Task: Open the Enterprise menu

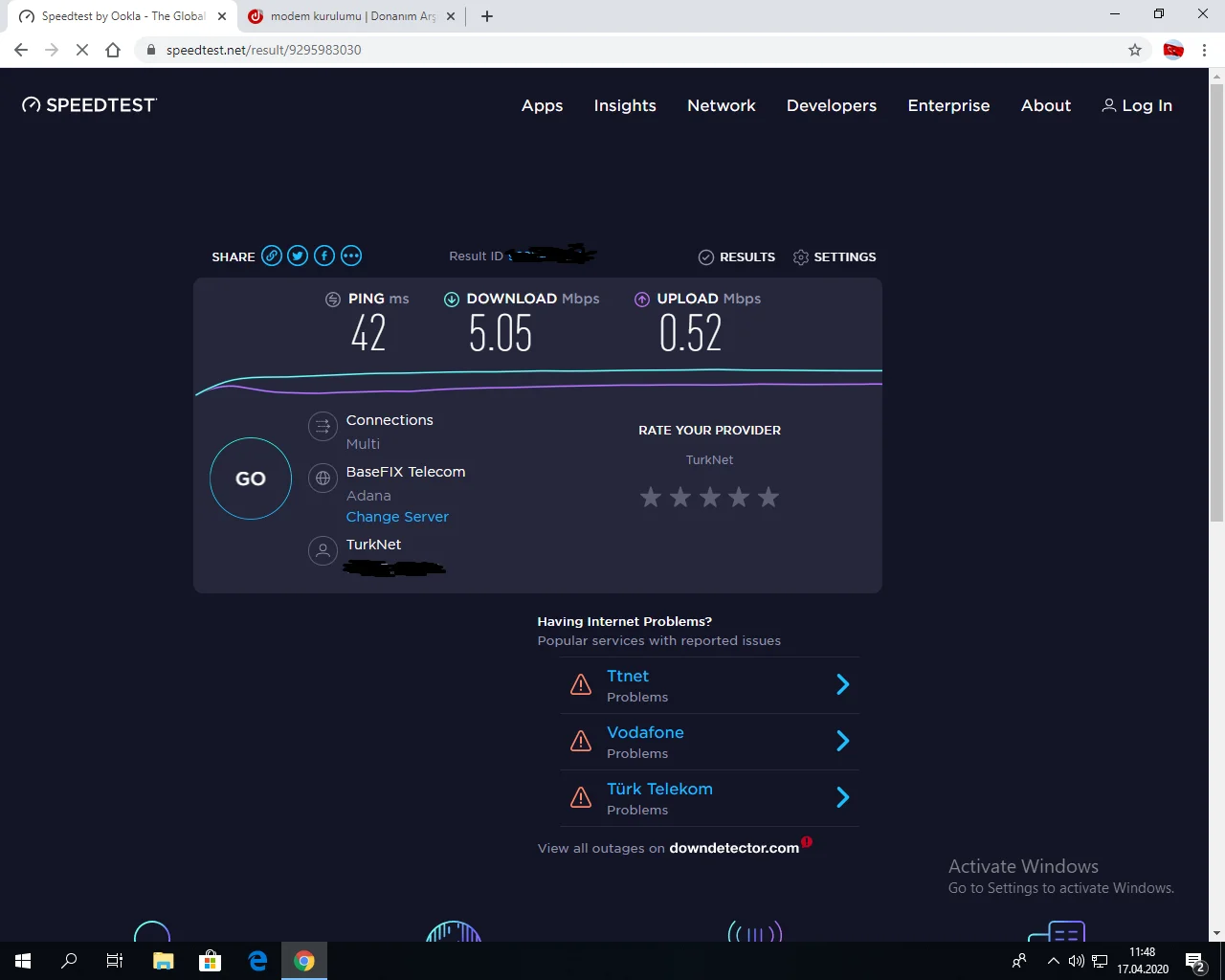Action: click(x=948, y=105)
